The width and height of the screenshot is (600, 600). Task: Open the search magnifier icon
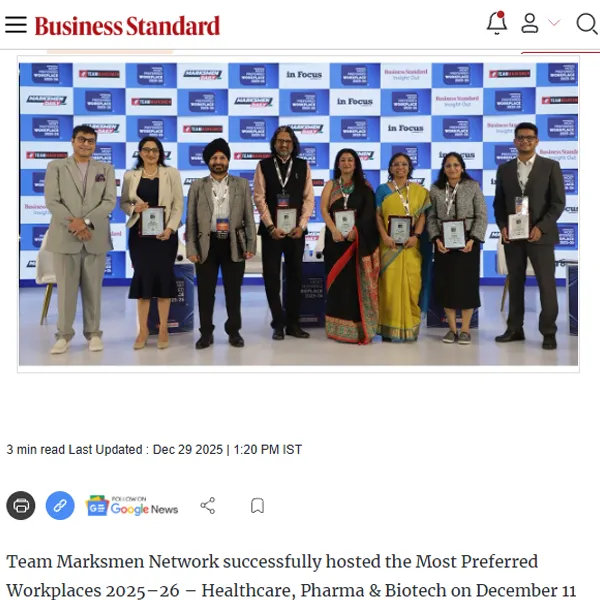pos(587,24)
